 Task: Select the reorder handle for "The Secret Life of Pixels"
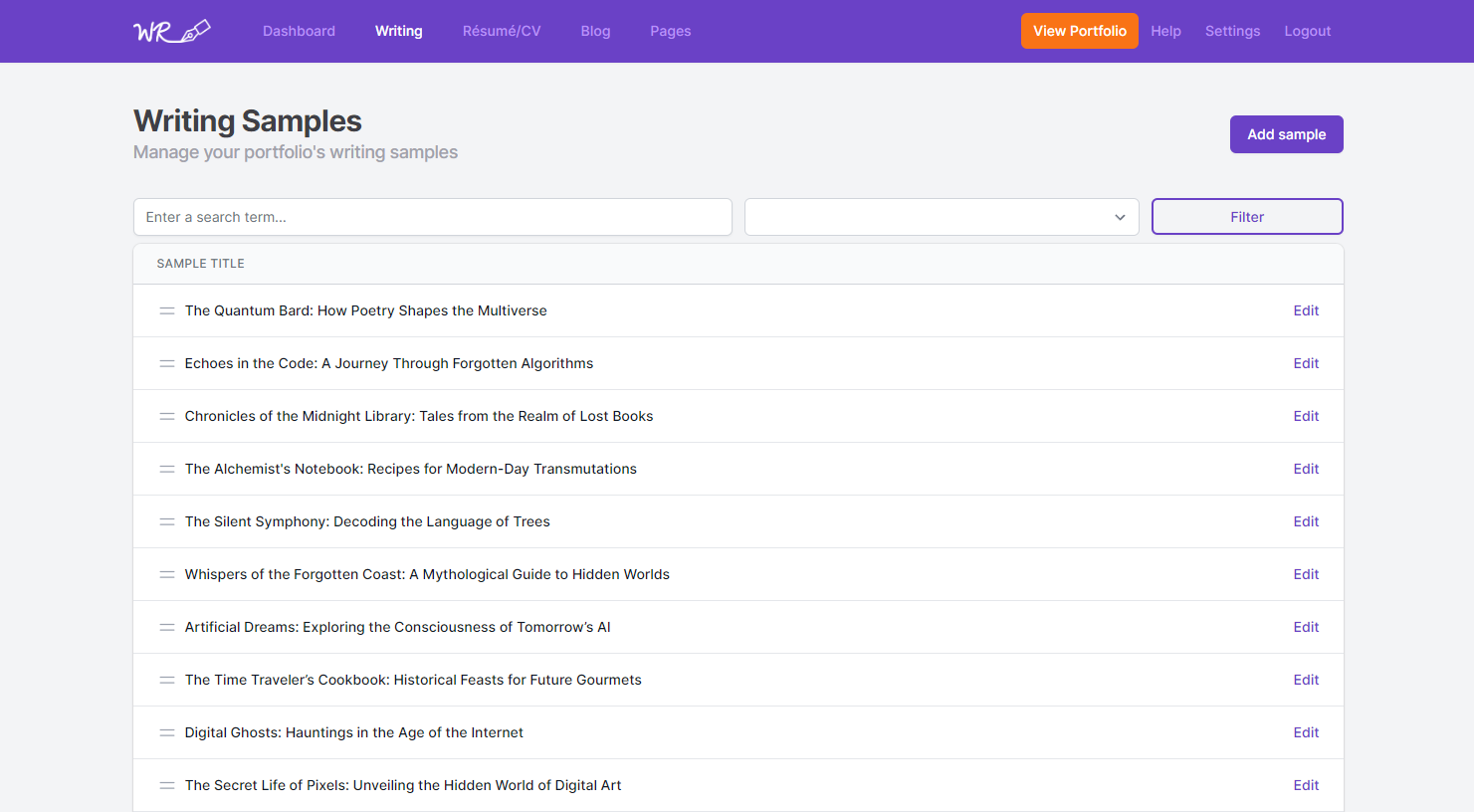click(166, 784)
